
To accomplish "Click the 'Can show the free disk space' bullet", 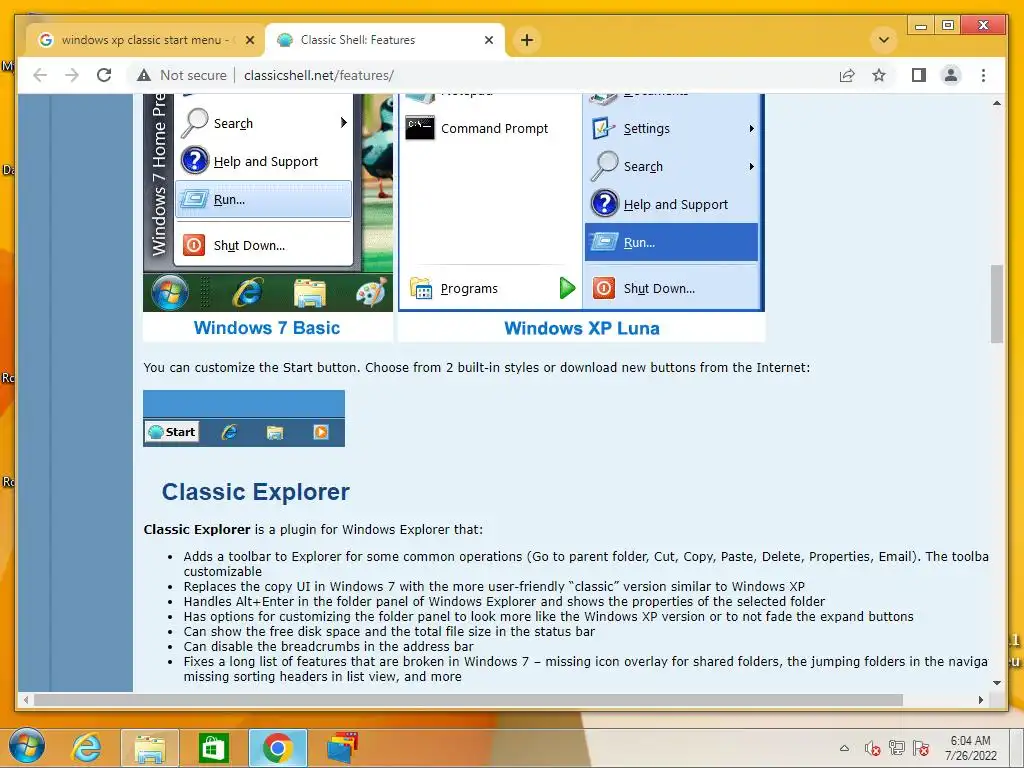I will point(389,632).
